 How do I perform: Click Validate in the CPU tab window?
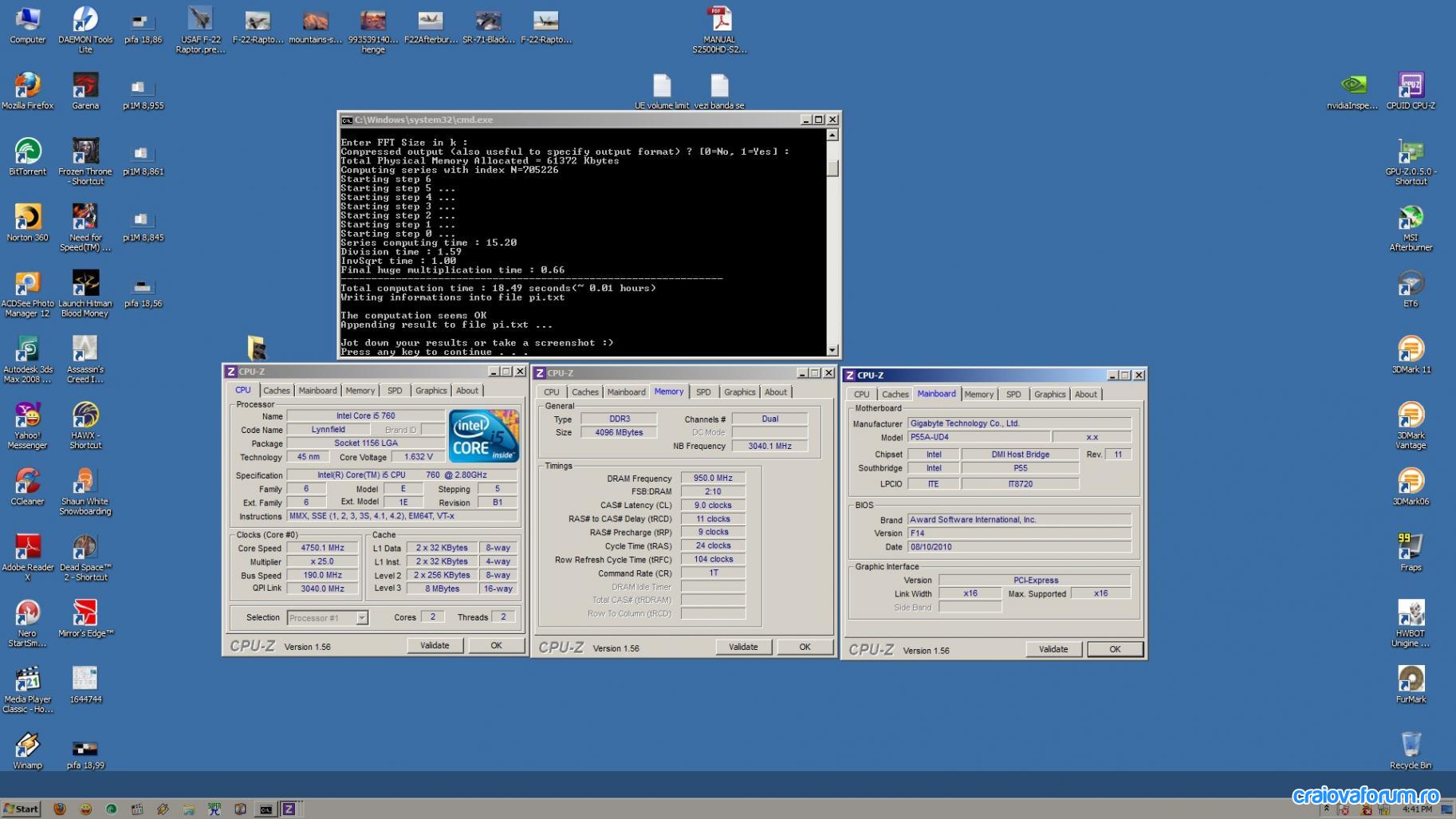click(435, 646)
